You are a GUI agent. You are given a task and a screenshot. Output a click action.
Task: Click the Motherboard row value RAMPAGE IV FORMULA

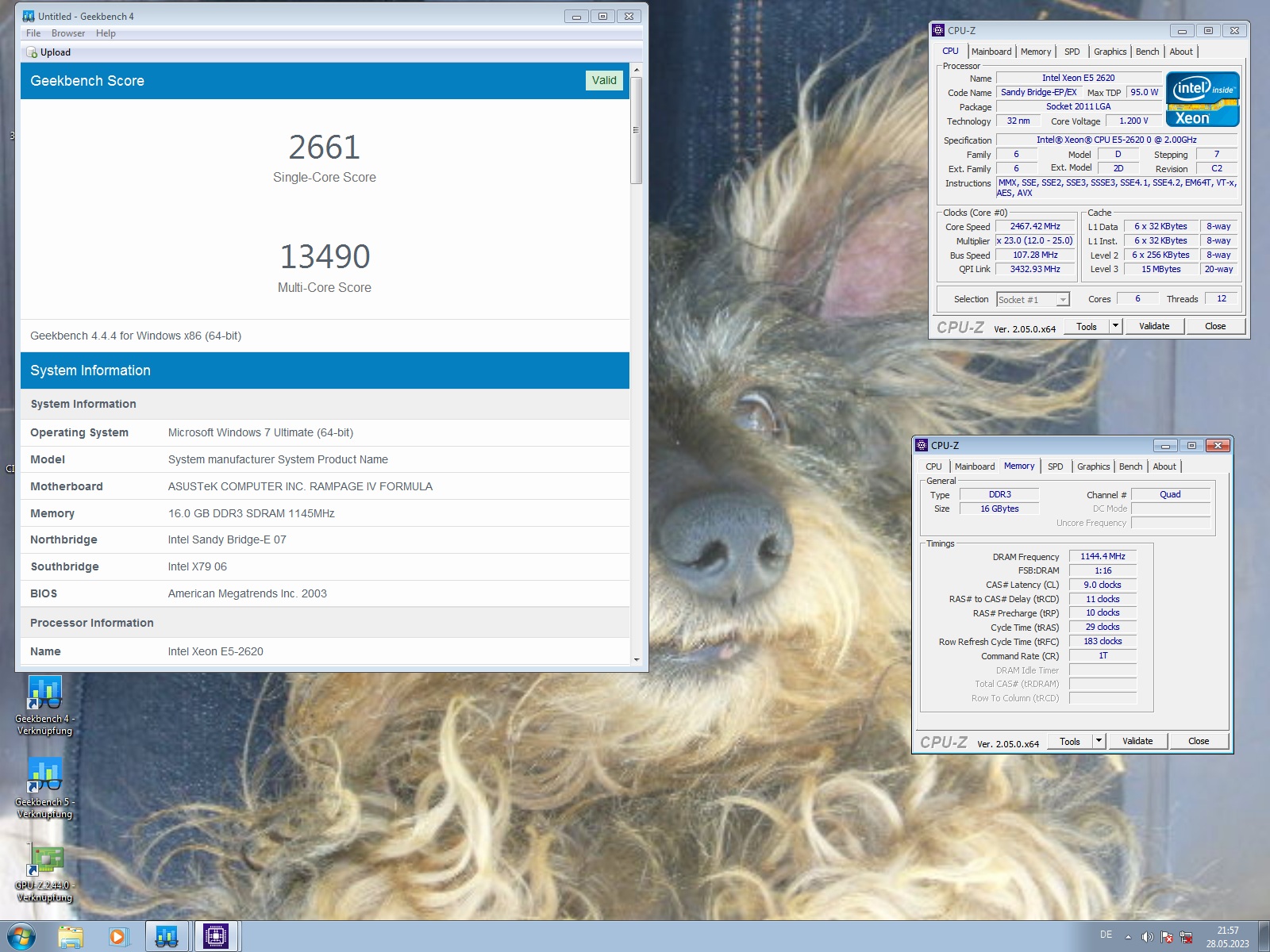pyautogui.click(x=300, y=486)
